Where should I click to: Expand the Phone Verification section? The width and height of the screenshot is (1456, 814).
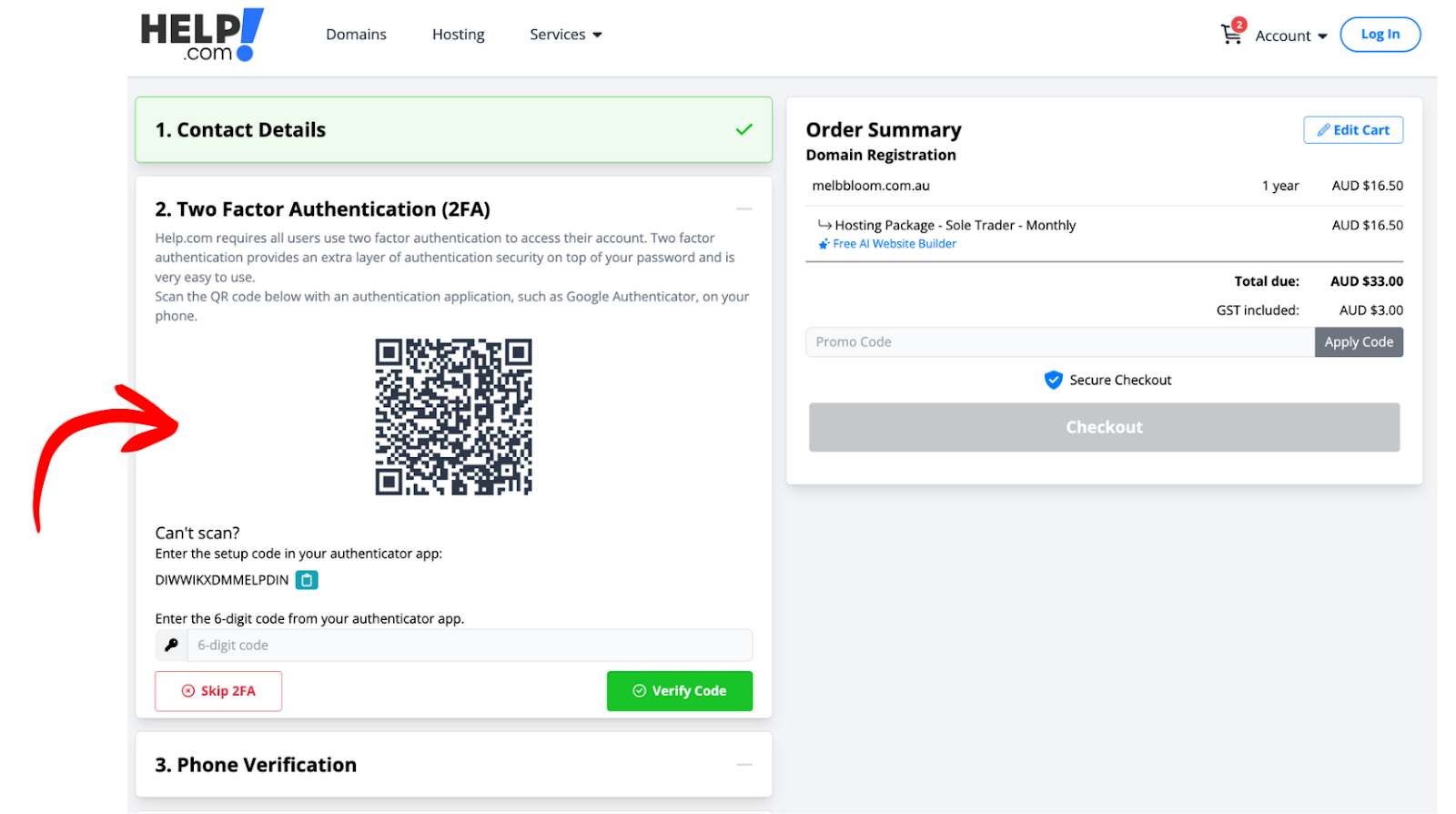[x=743, y=765]
